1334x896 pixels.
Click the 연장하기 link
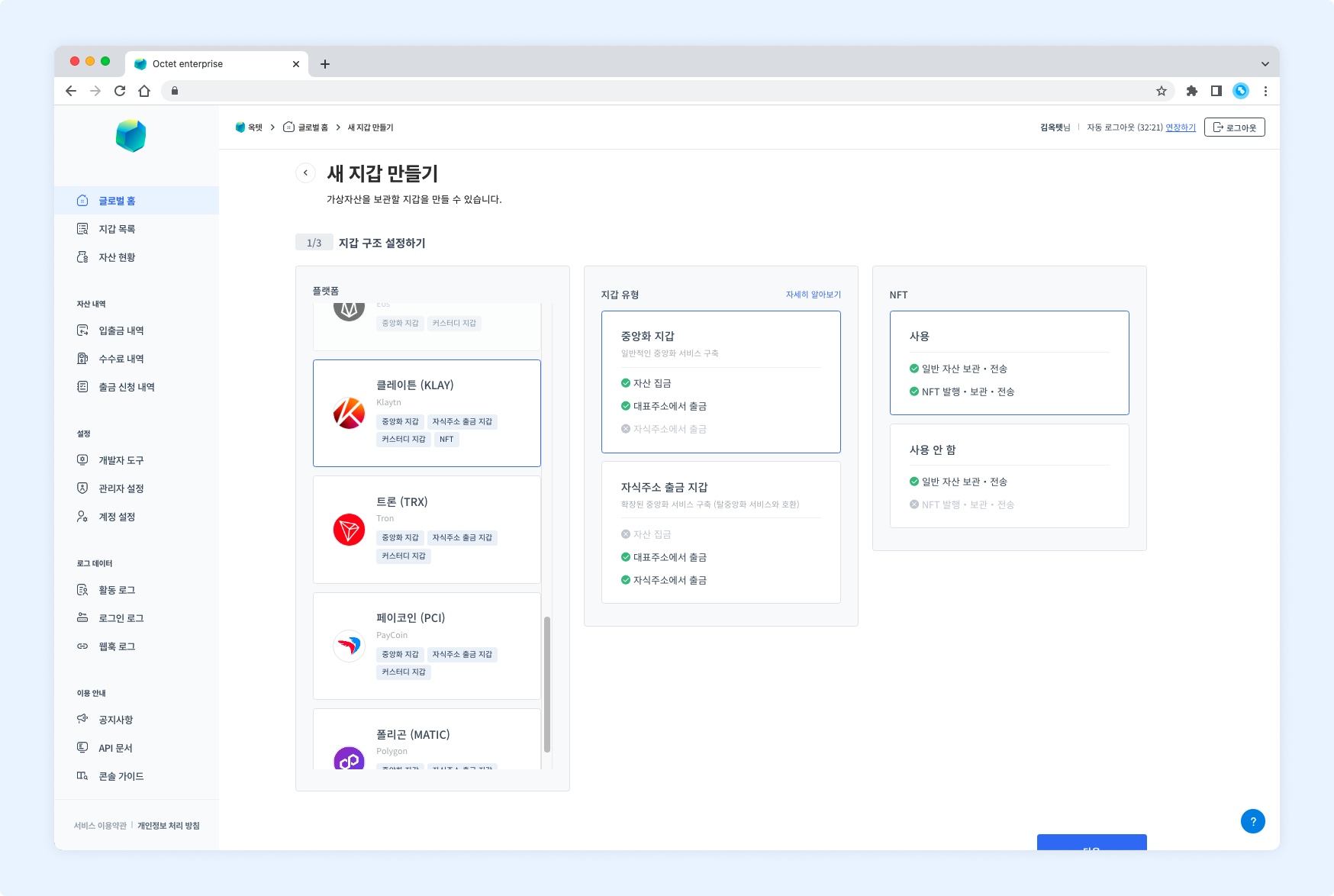1180,127
